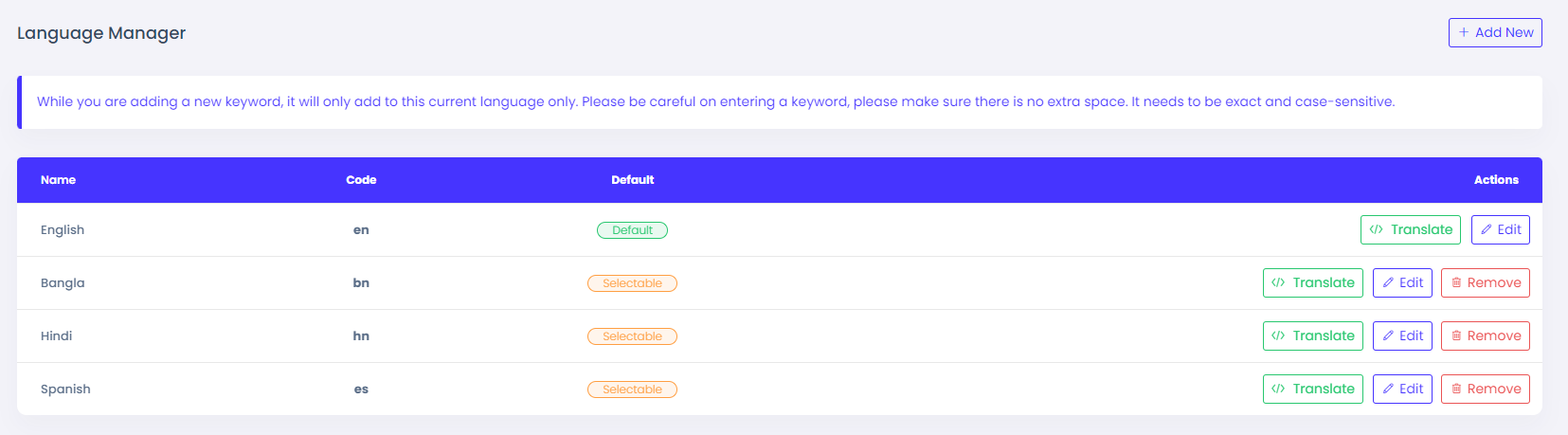The height and width of the screenshot is (435, 1568).
Task: Click trash icon in Spanish Remove button
Action: pyautogui.click(x=1456, y=389)
